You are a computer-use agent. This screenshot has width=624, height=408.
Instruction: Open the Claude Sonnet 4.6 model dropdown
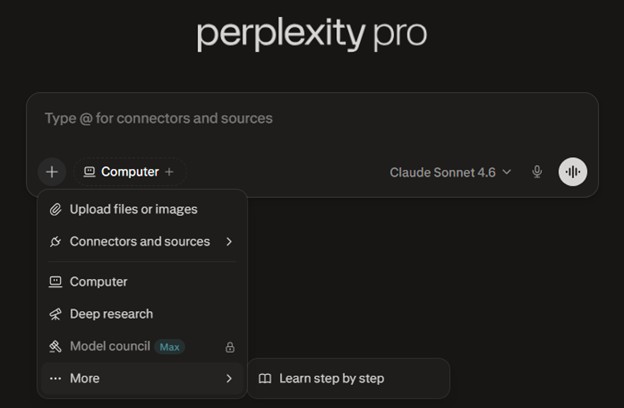pos(450,172)
